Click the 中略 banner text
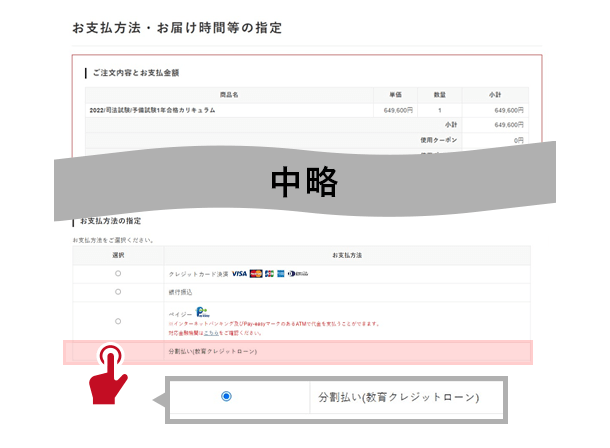 pos(305,181)
